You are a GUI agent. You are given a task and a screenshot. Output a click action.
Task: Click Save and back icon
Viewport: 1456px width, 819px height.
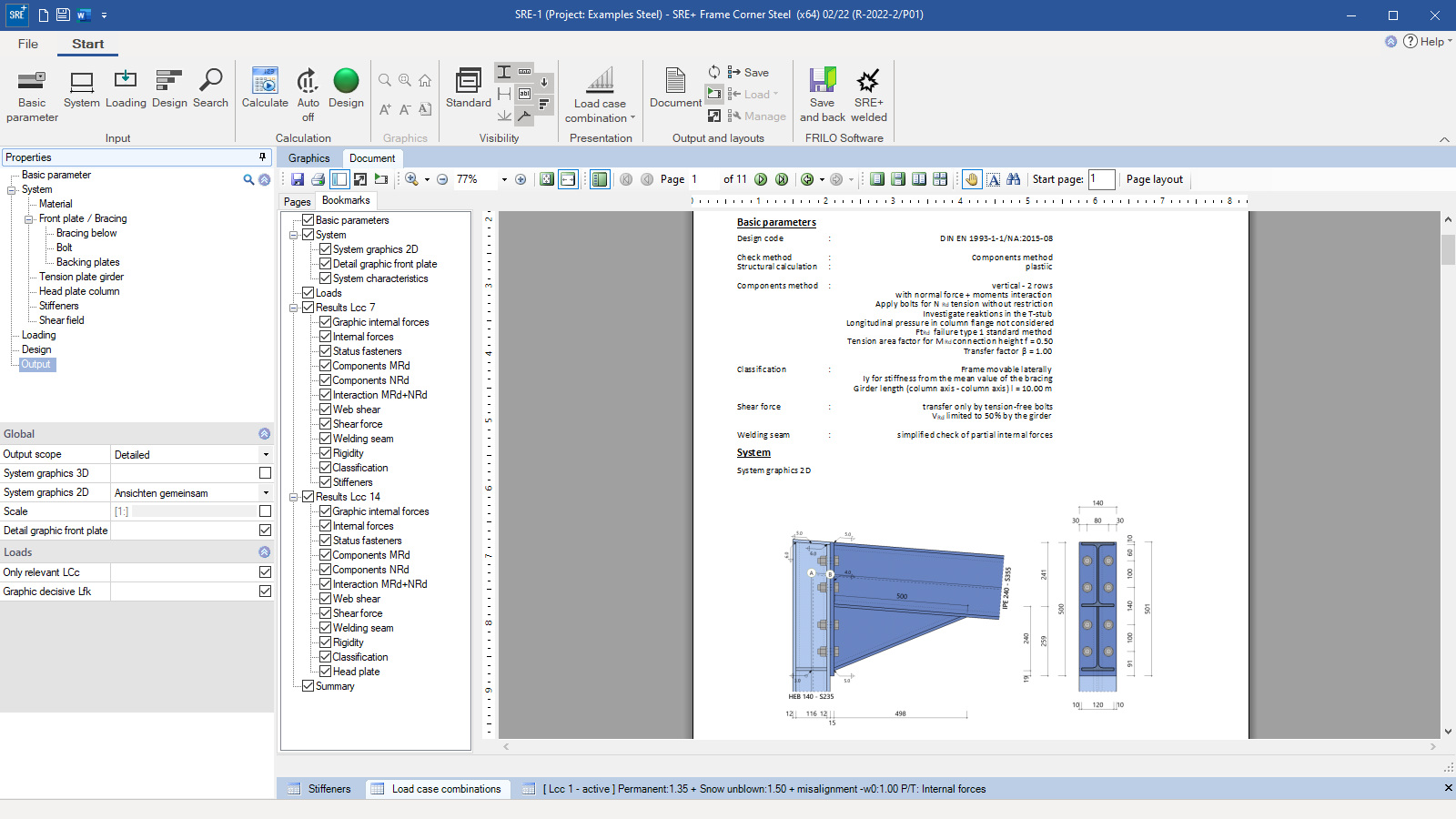point(823,96)
